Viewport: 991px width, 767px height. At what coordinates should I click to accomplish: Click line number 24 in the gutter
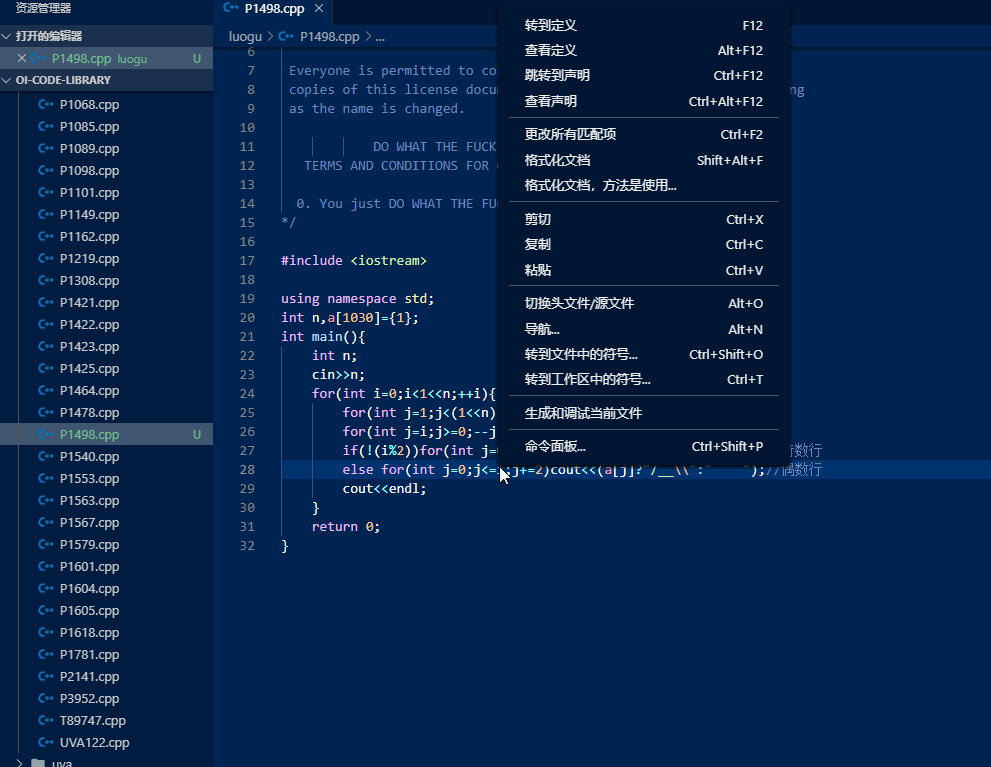point(247,394)
